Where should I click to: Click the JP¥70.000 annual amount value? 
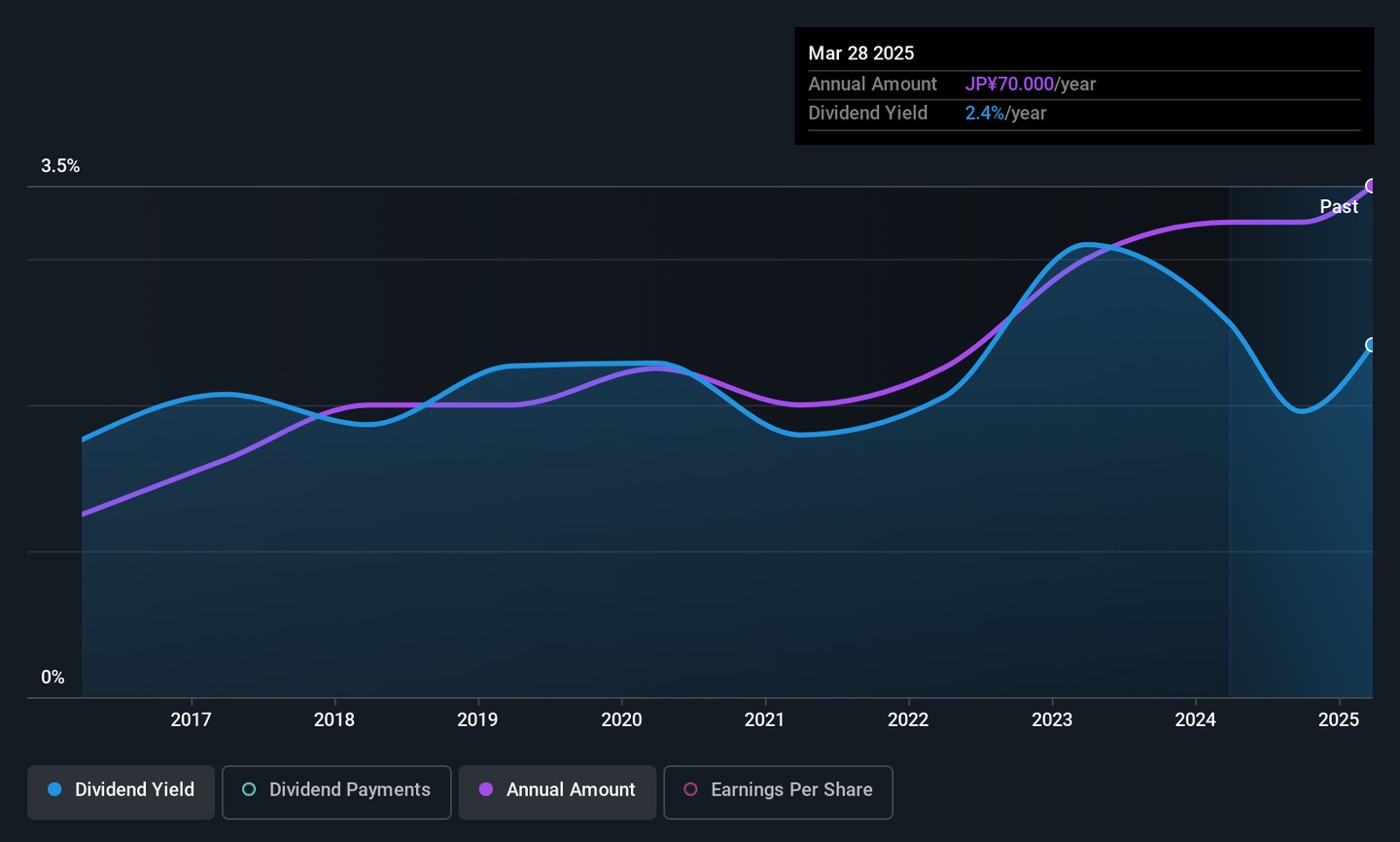[1009, 85]
